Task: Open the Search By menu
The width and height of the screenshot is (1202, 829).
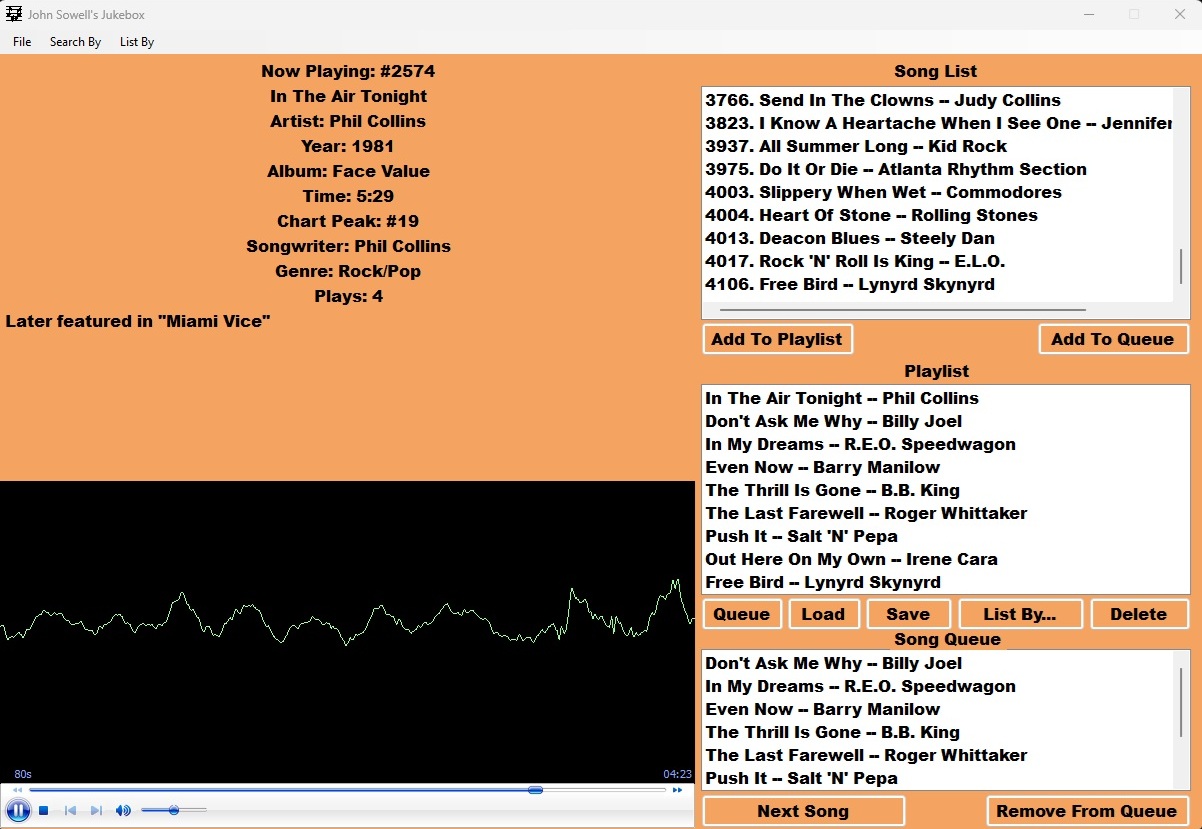Action: pyautogui.click(x=75, y=42)
